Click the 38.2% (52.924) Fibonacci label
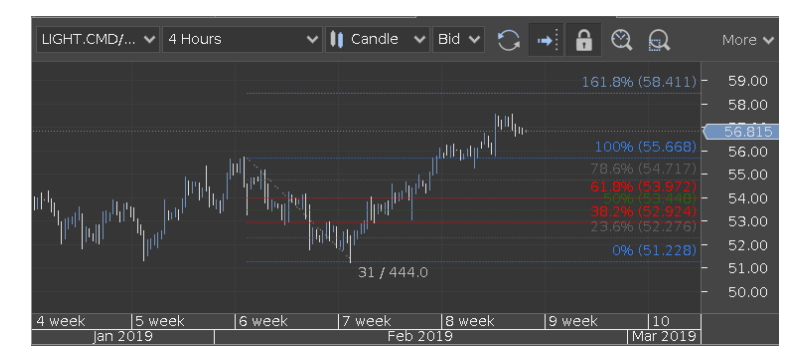The width and height of the screenshot is (789, 360). pyautogui.click(x=644, y=211)
